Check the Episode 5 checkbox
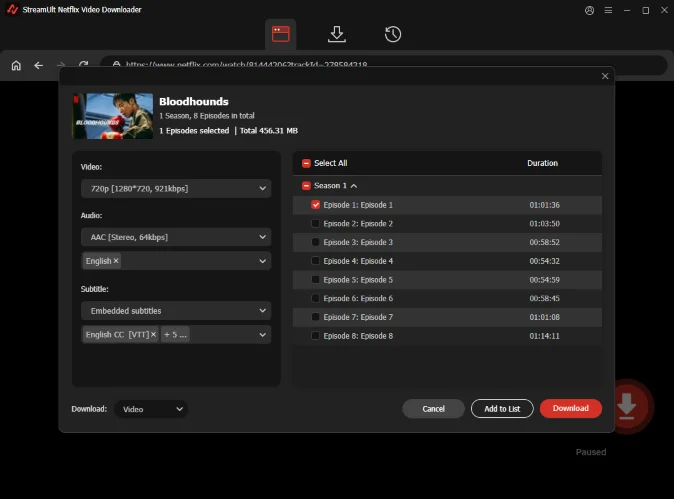This screenshot has height=499, width=674. (316, 280)
